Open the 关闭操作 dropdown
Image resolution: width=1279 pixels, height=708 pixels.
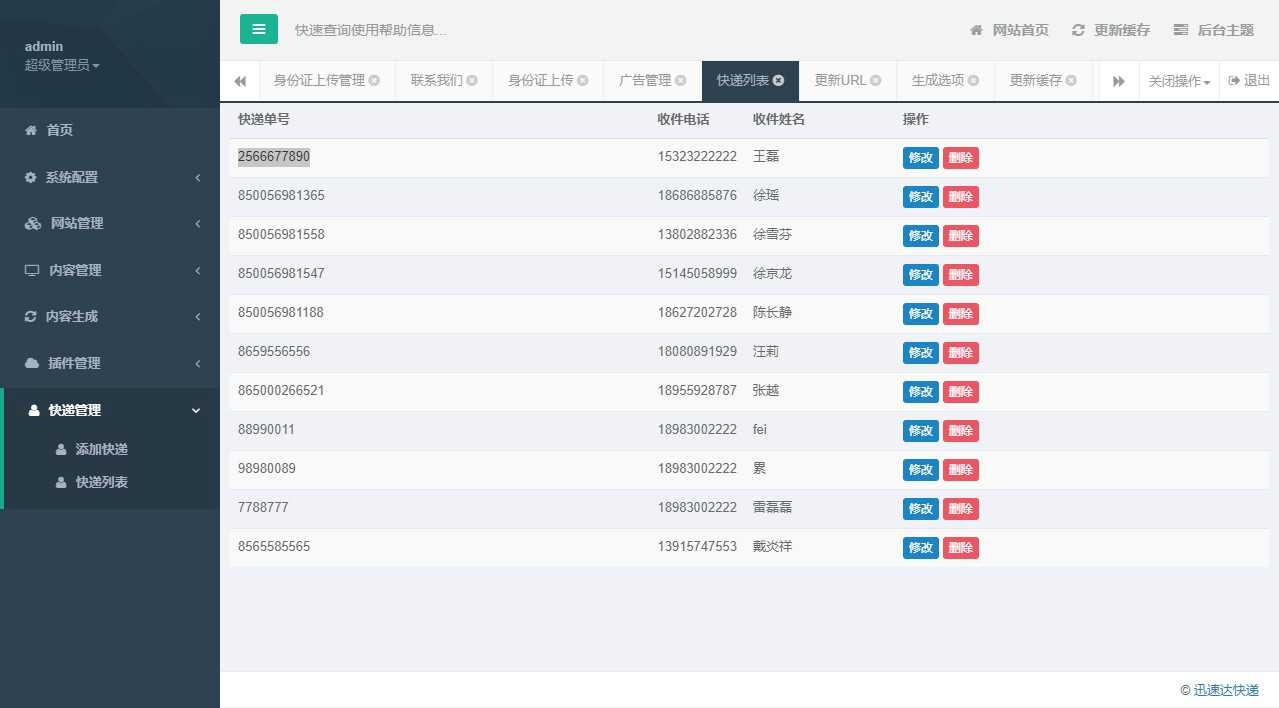(x=1179, y=81)
